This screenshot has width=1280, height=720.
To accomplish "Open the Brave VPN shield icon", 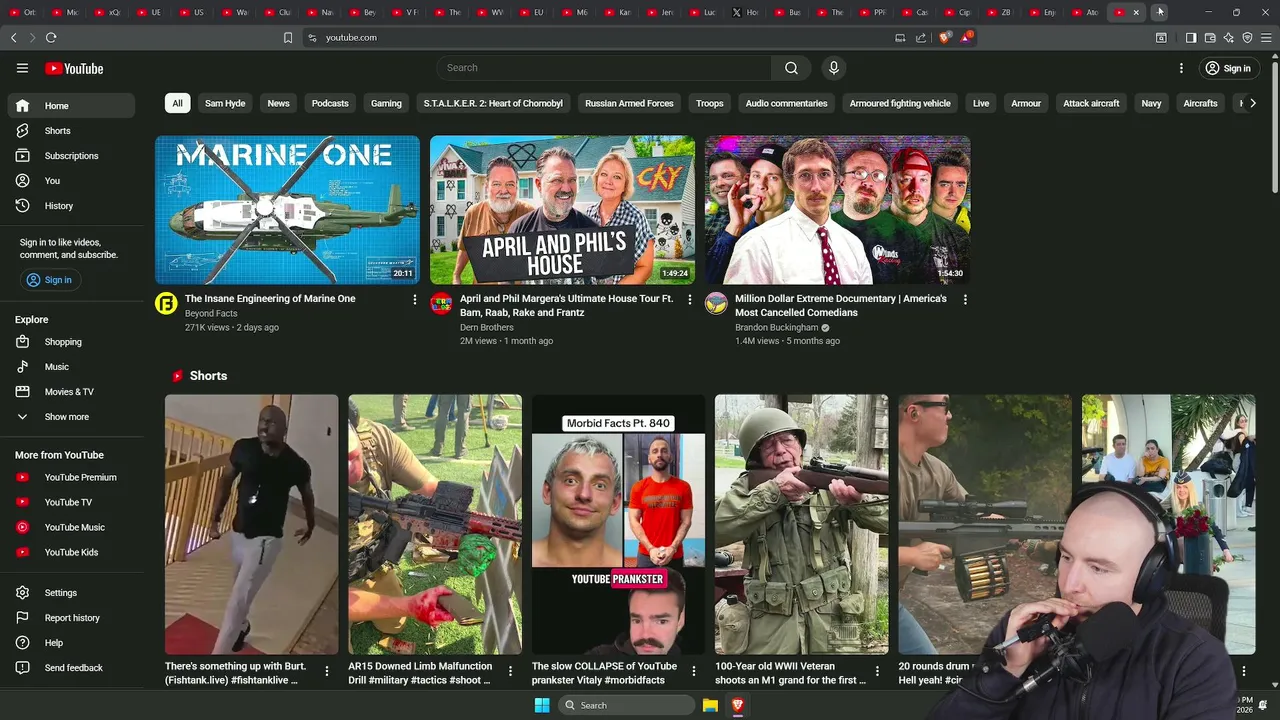I will [x=1247, y=37].
